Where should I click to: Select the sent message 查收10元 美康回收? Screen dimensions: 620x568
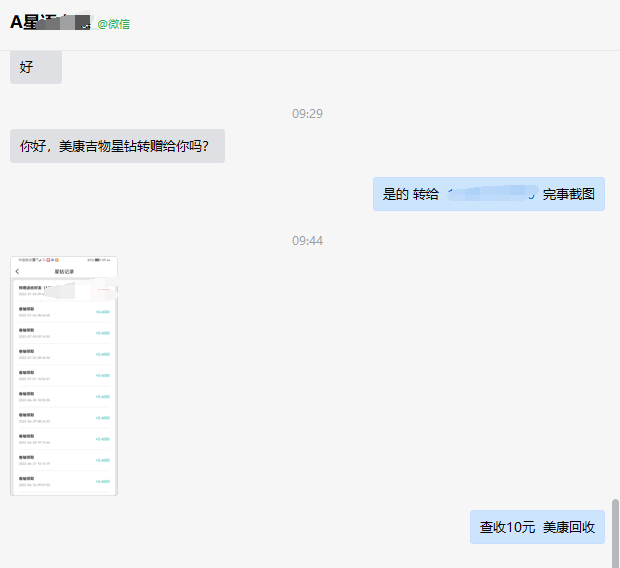537,527
